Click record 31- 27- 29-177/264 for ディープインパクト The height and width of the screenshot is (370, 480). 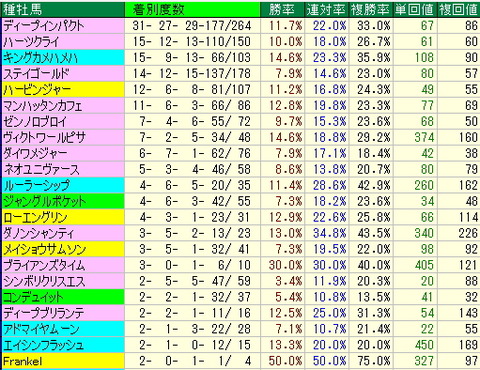[192, 26]
